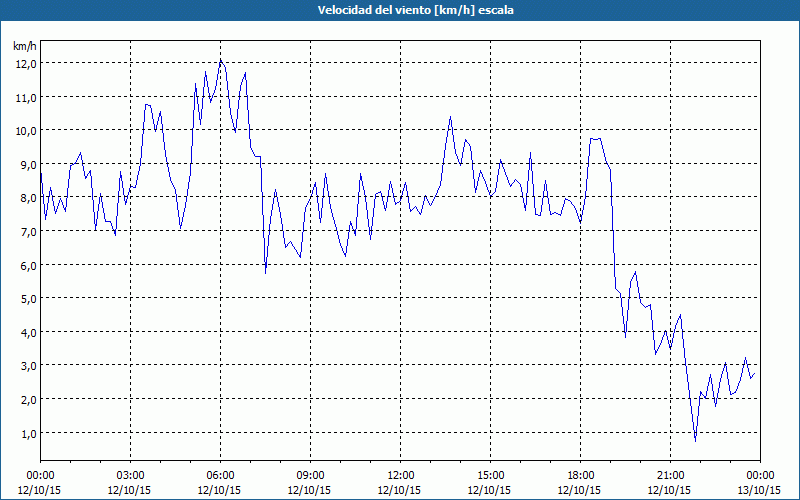Click the 03:00 time axis label

click(x=130, y=476)
